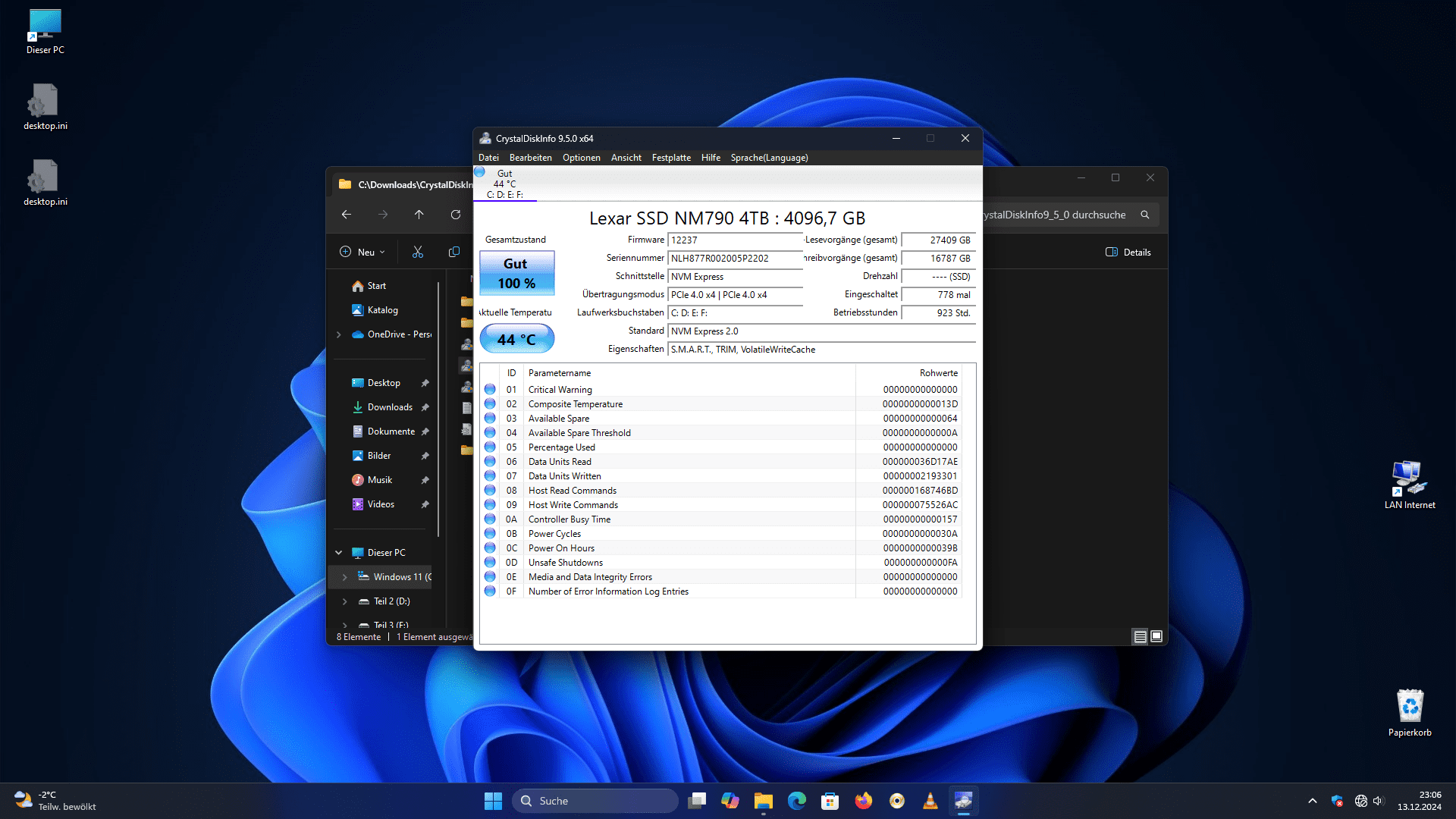
Task: Click the Explorer search field
Action: coord(1062,215)
